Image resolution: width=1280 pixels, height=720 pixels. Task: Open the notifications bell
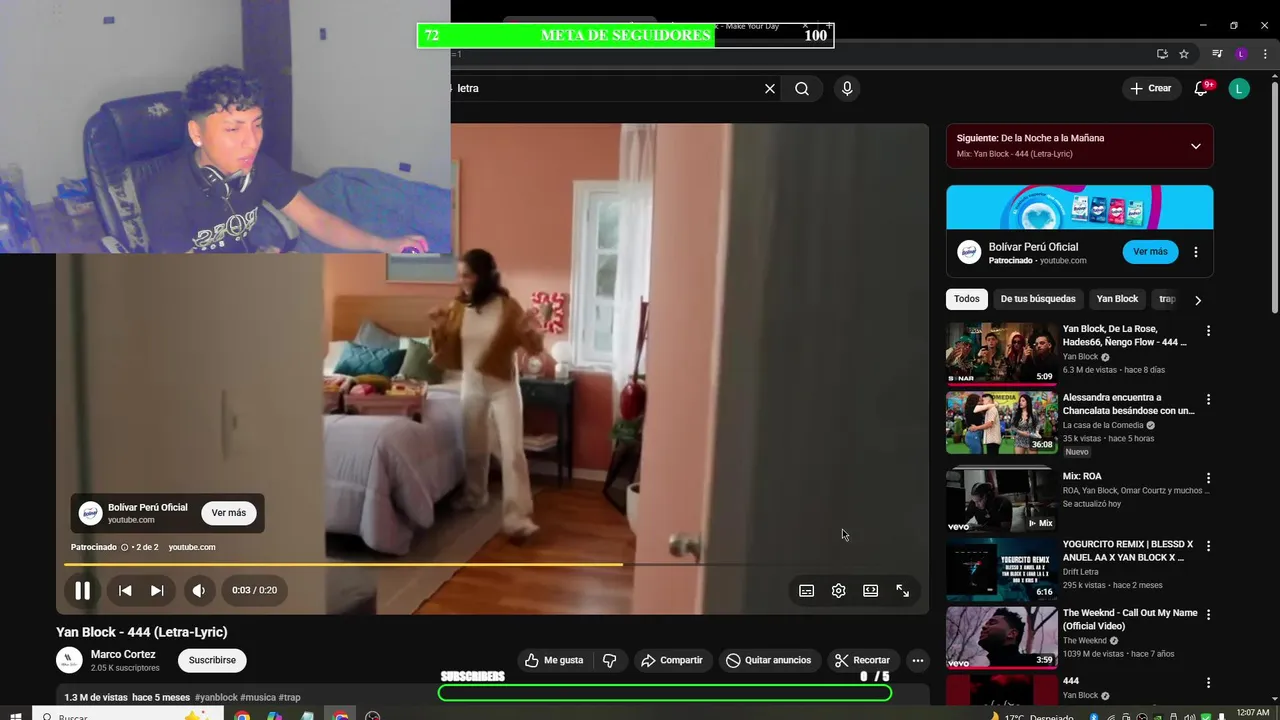click(1202, 88)
